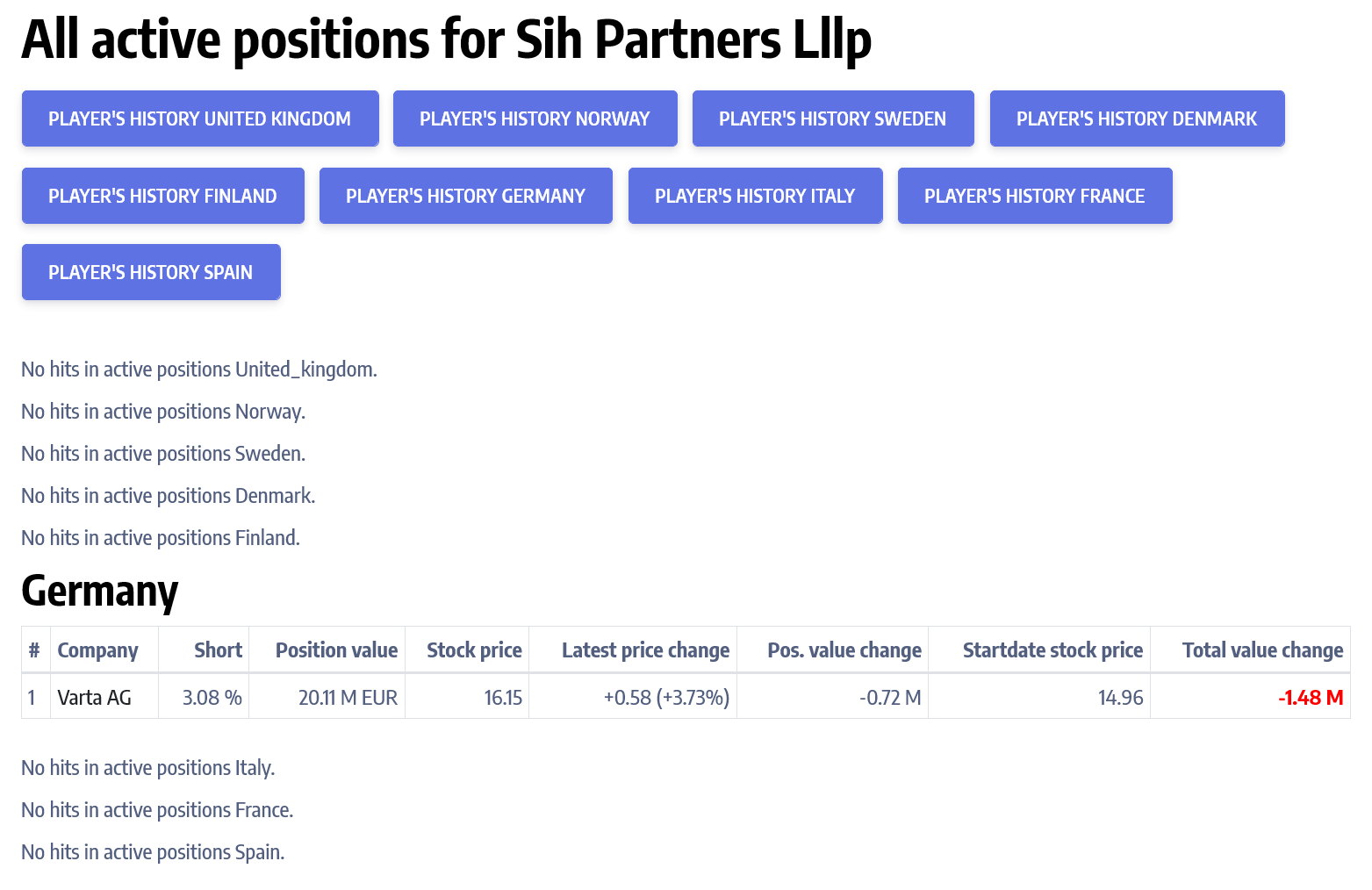Go to Player's History Italy
This screenshot has width=1372, height=890.
pyautogui.click(x=755, y=196)
